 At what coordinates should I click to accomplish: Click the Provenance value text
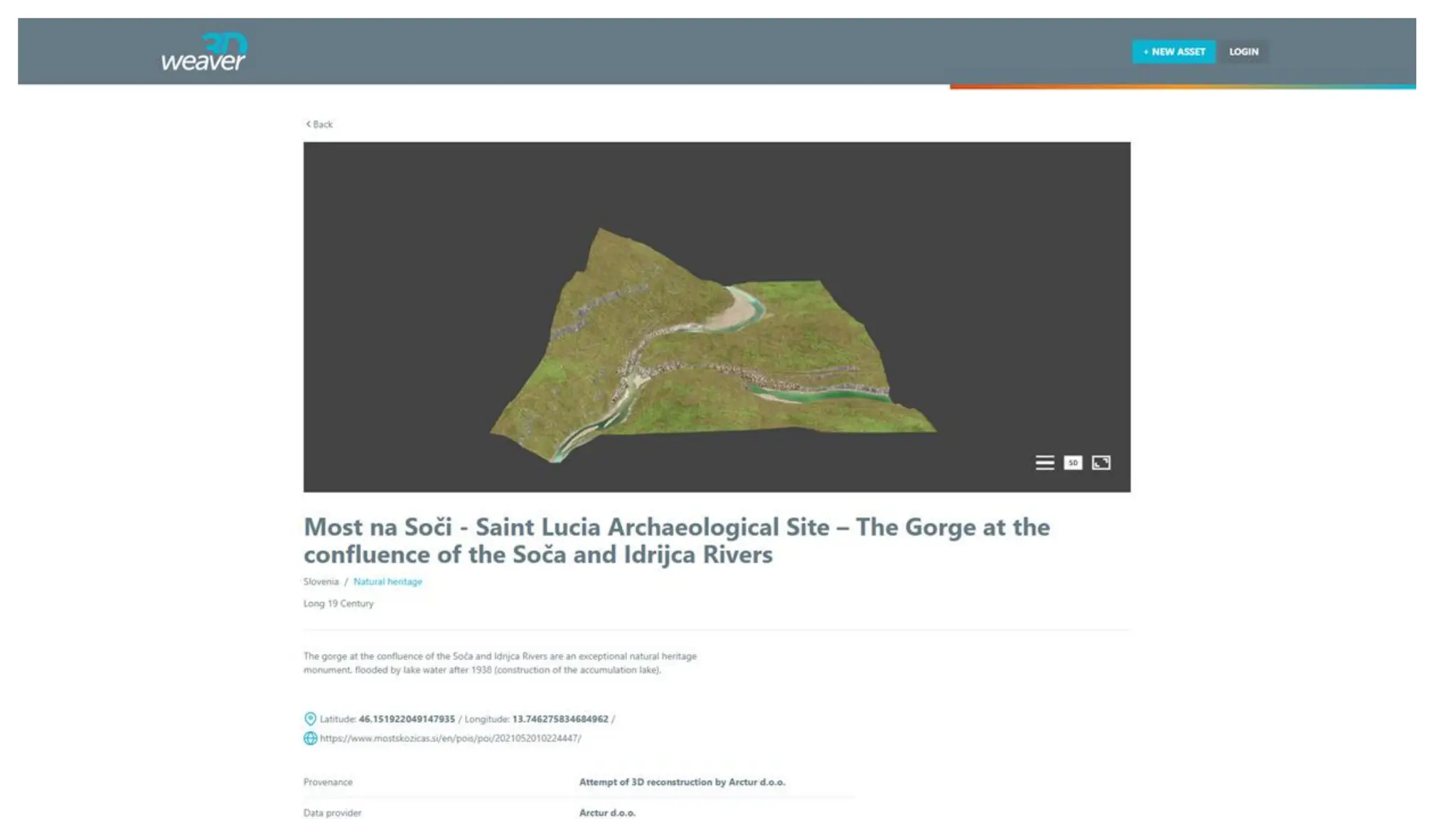[x=682, y=782]
